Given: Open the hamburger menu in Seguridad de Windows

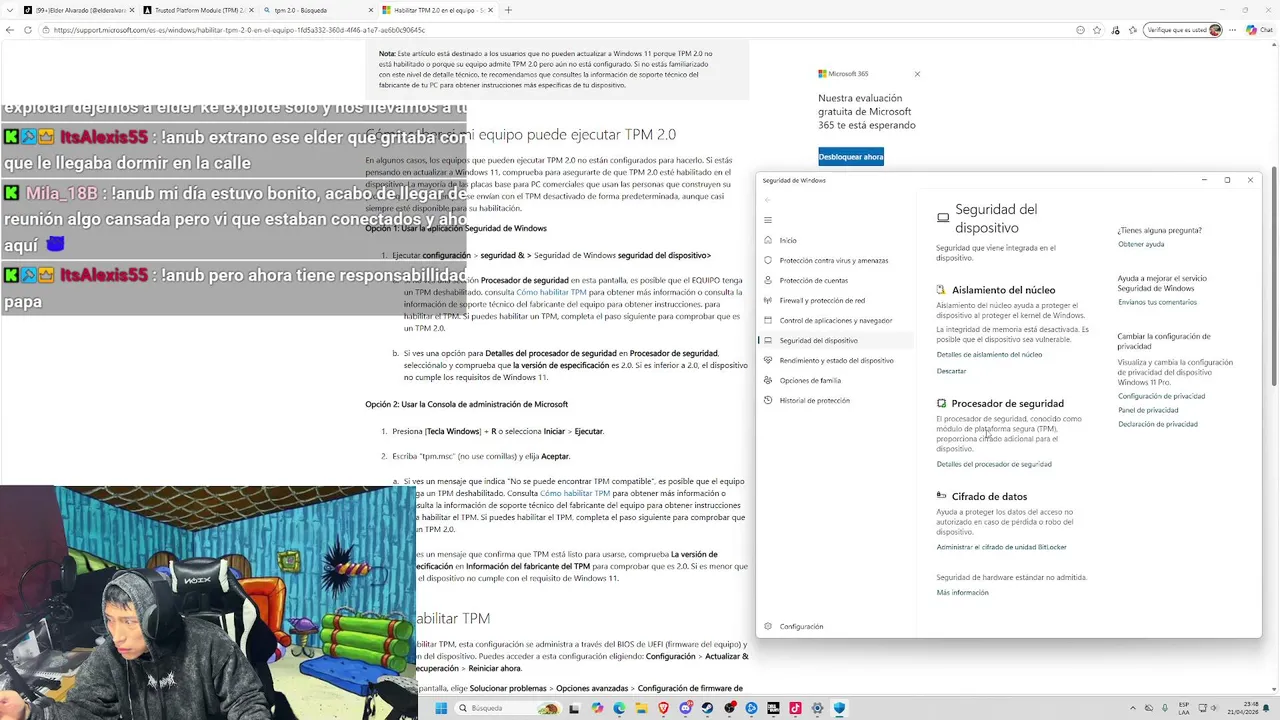Looking at the screenshot, I should 768,219.
